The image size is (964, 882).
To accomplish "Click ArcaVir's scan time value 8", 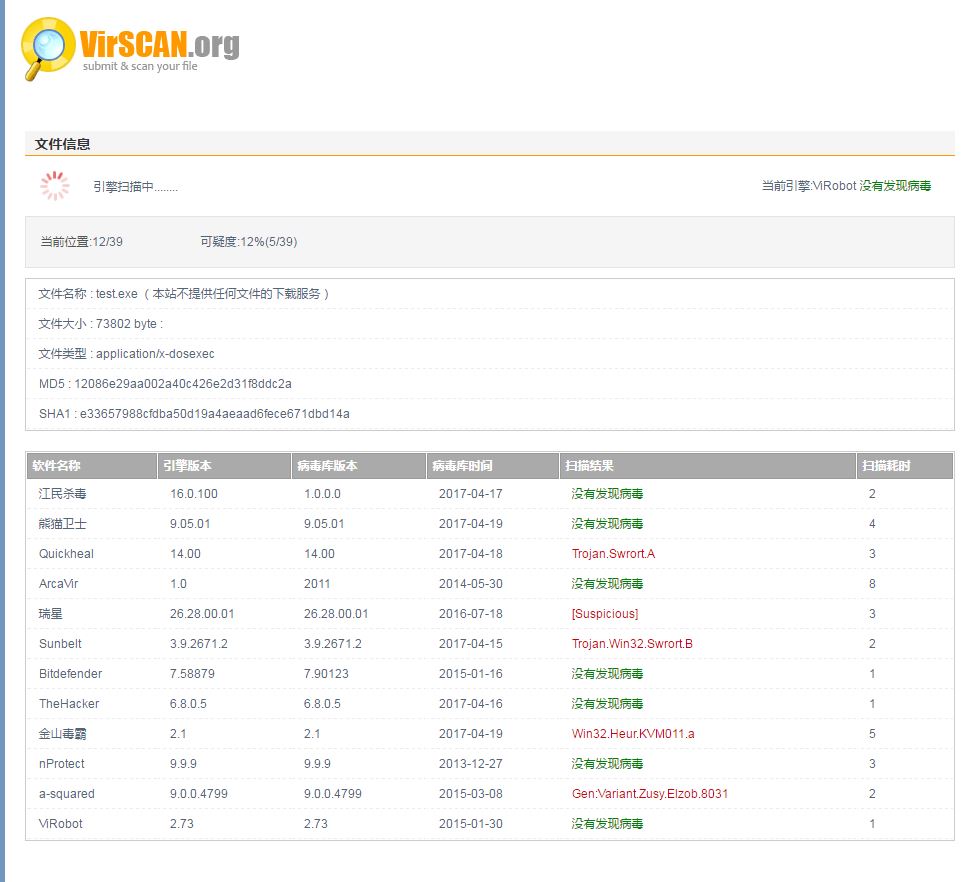I will coord(872,584).
